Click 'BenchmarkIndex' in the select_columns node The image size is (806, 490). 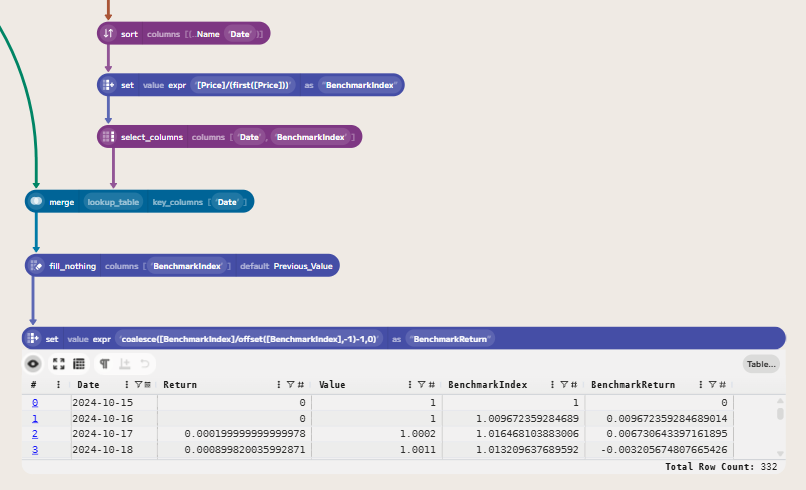tap(310, 137)
